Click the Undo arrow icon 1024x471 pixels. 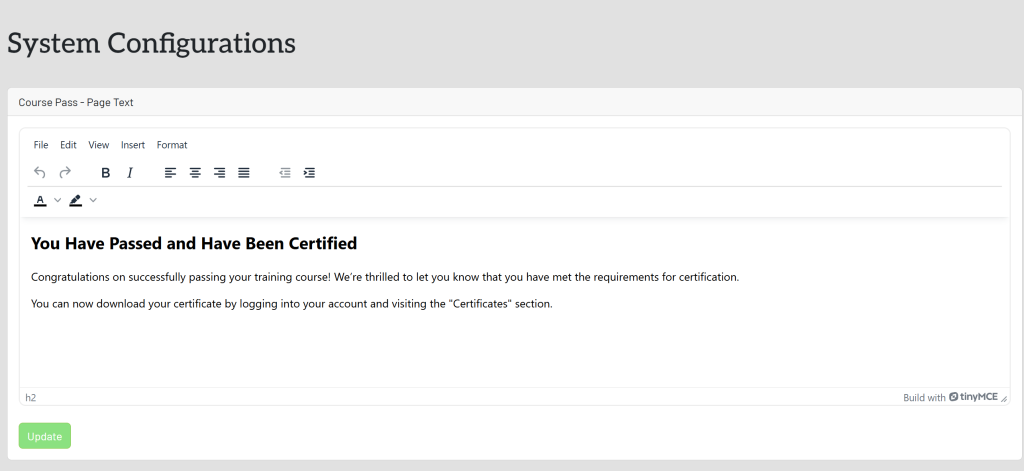pyautogui.click(x=40, y=173)
